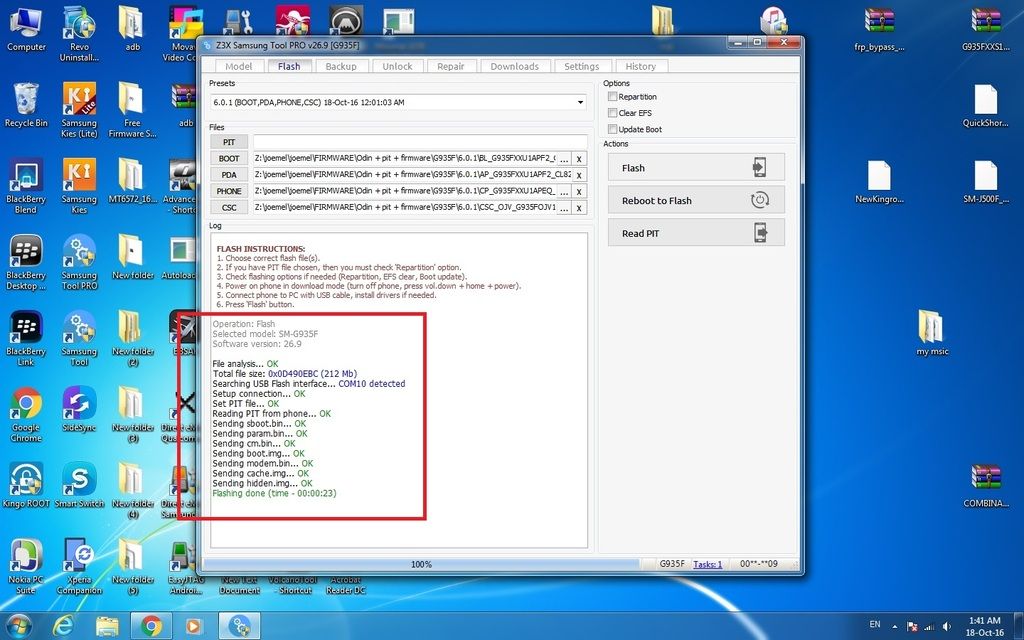Show hidden system tray icons arrow
This screenshot has height=640, width=1024.
coord(895,626)
